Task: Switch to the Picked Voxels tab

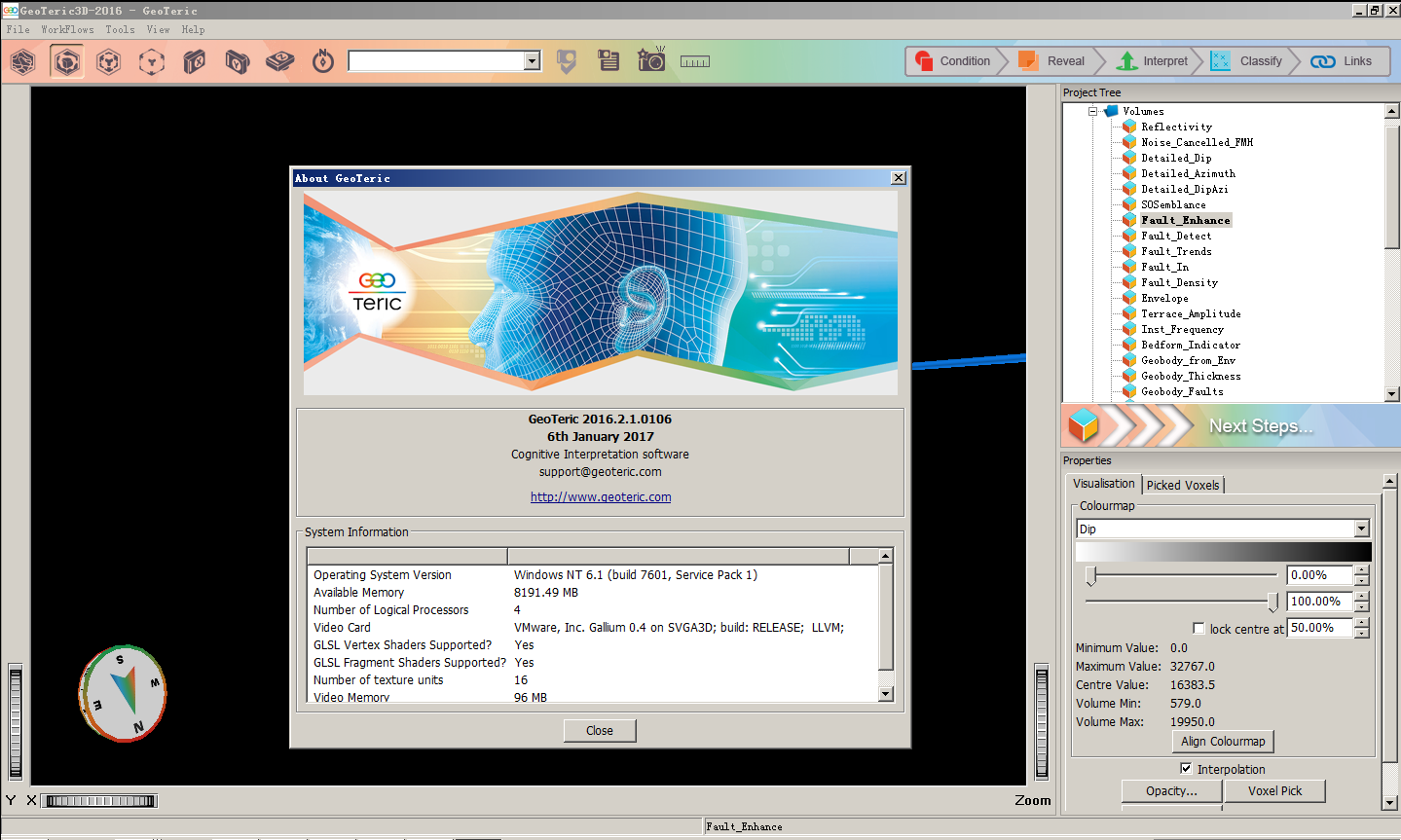Action: click(1183, 485)
